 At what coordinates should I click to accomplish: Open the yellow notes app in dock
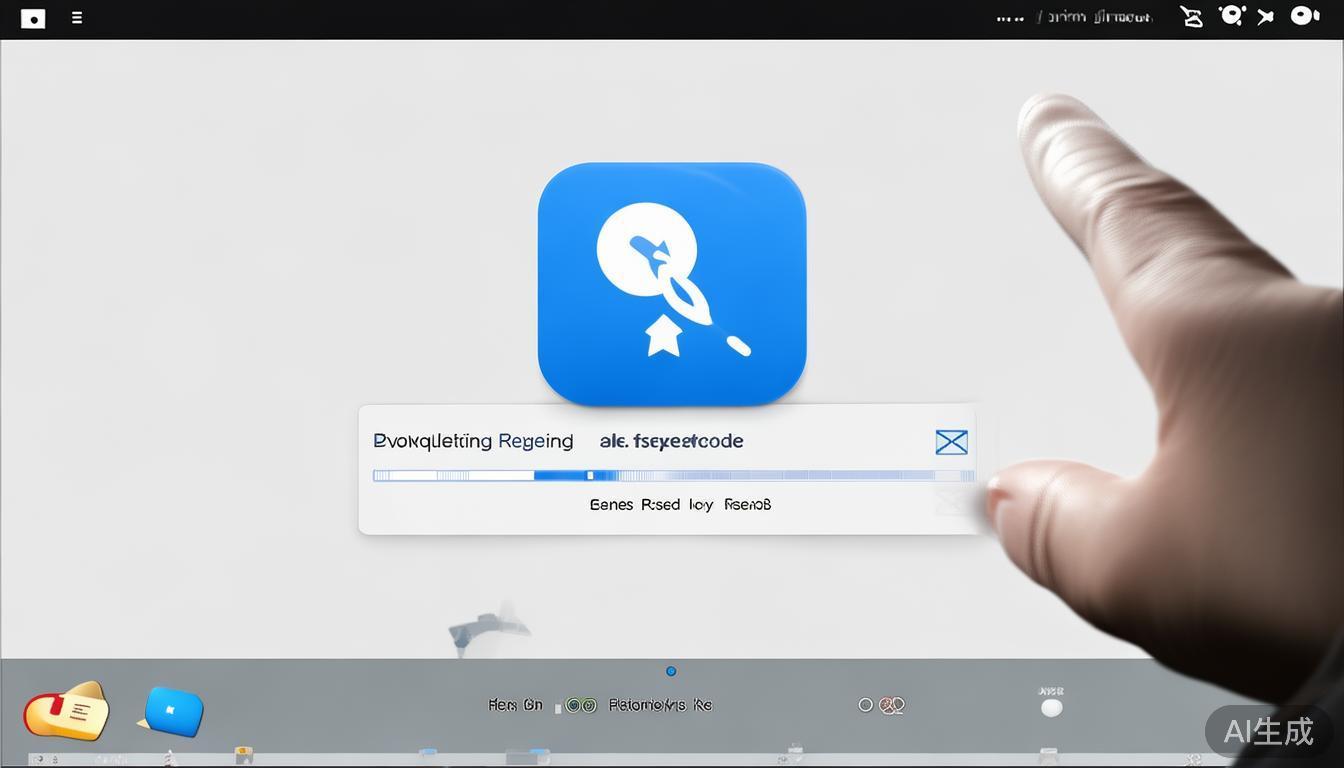(x=66, y=711)
